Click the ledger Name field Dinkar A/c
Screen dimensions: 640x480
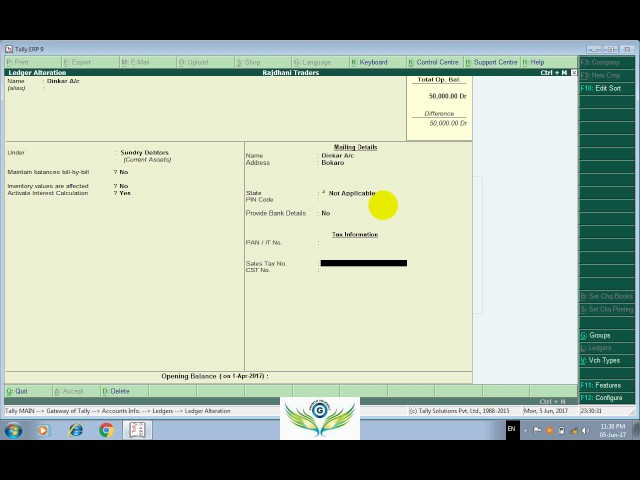63,81
